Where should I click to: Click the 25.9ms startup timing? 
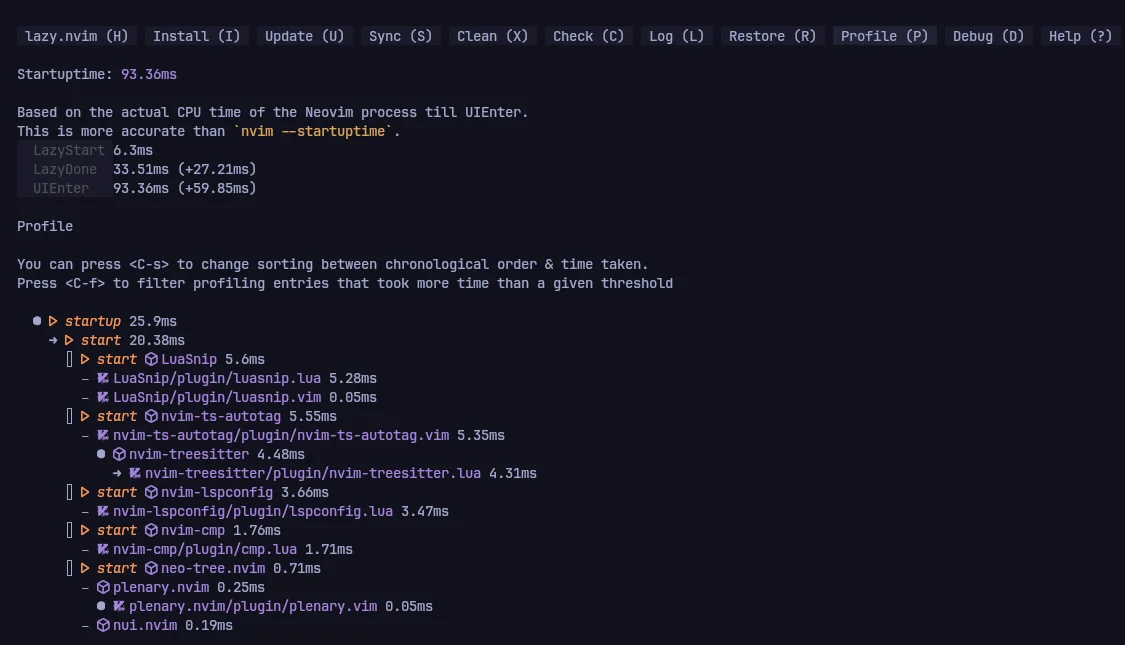[153, 321]
